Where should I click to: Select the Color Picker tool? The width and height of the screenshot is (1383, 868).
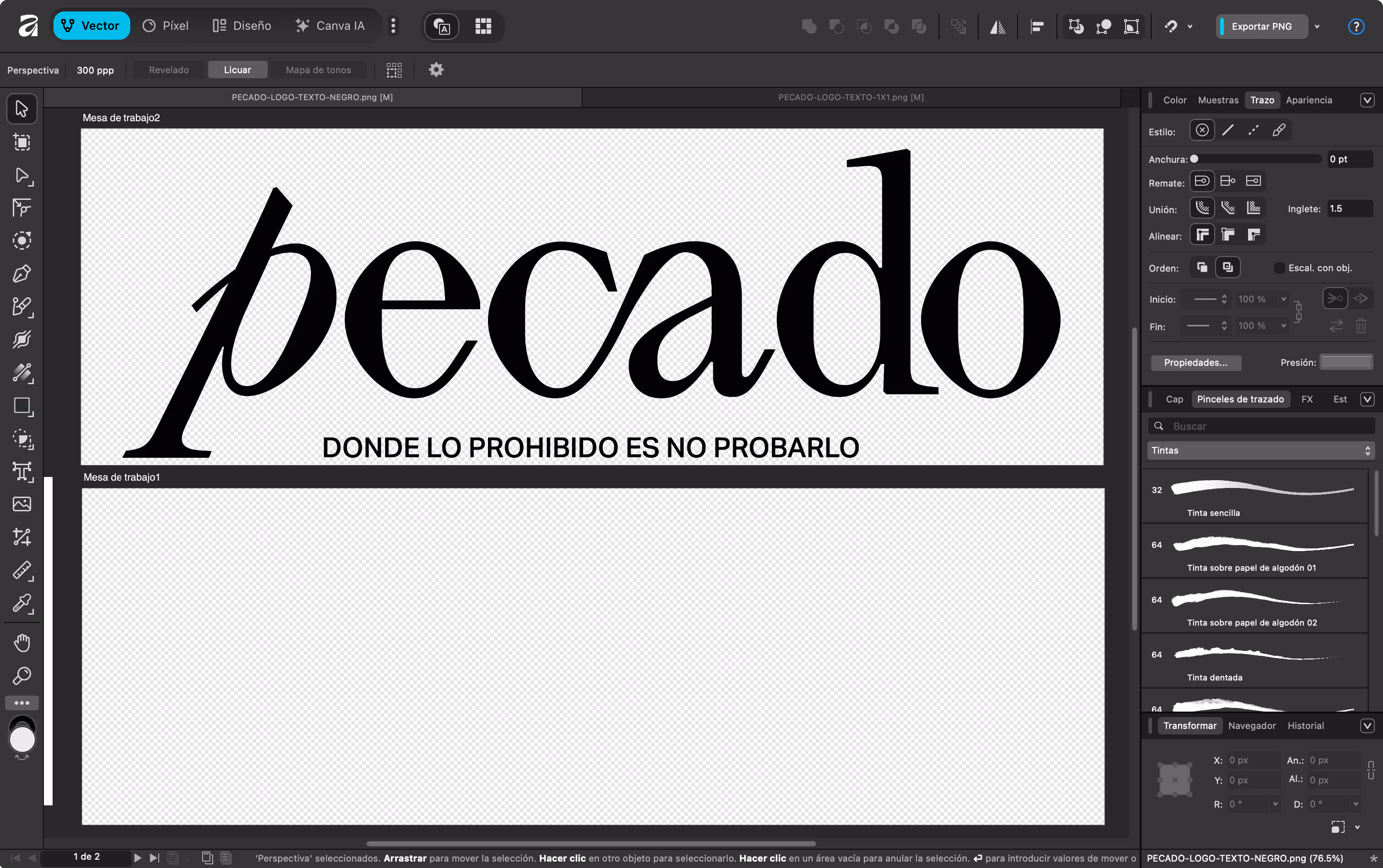(x=22, y=603)
